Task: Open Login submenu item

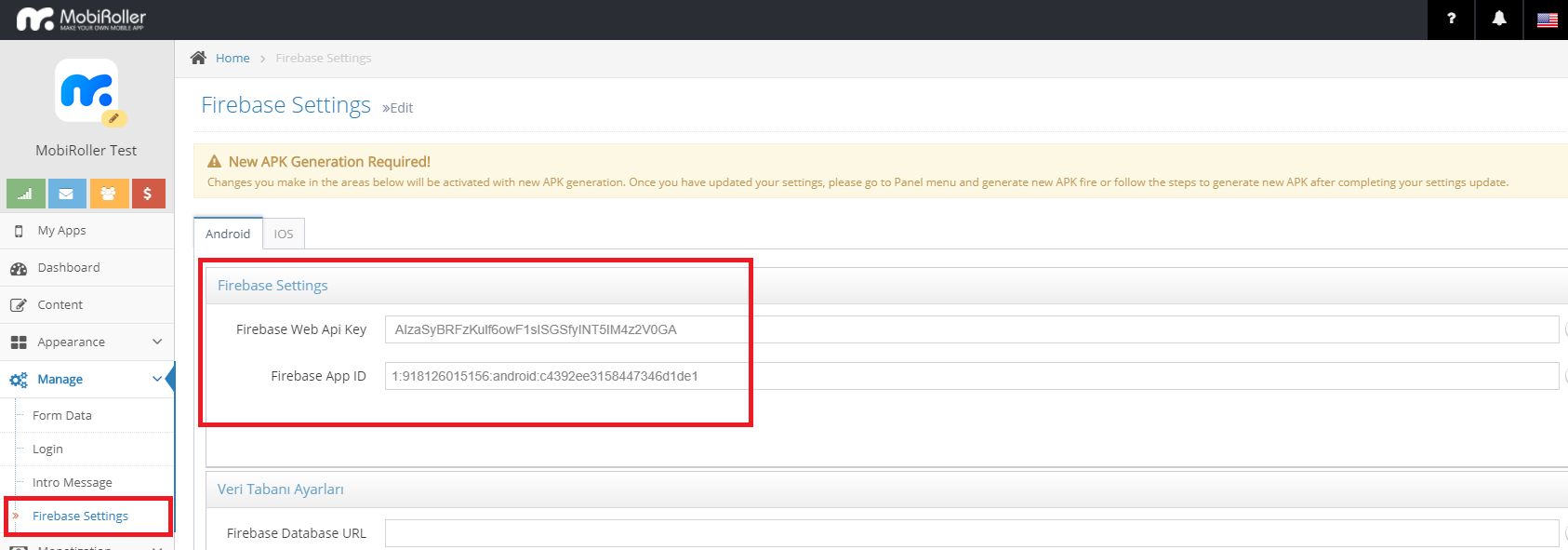Action: pyautogui.click(x=47, y=449)
